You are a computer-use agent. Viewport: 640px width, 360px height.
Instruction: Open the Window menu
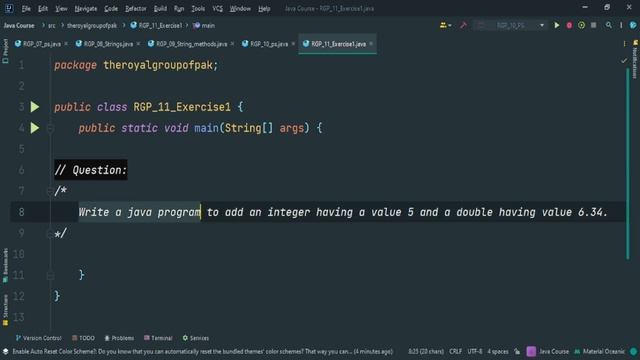click(x=240, y=9)
